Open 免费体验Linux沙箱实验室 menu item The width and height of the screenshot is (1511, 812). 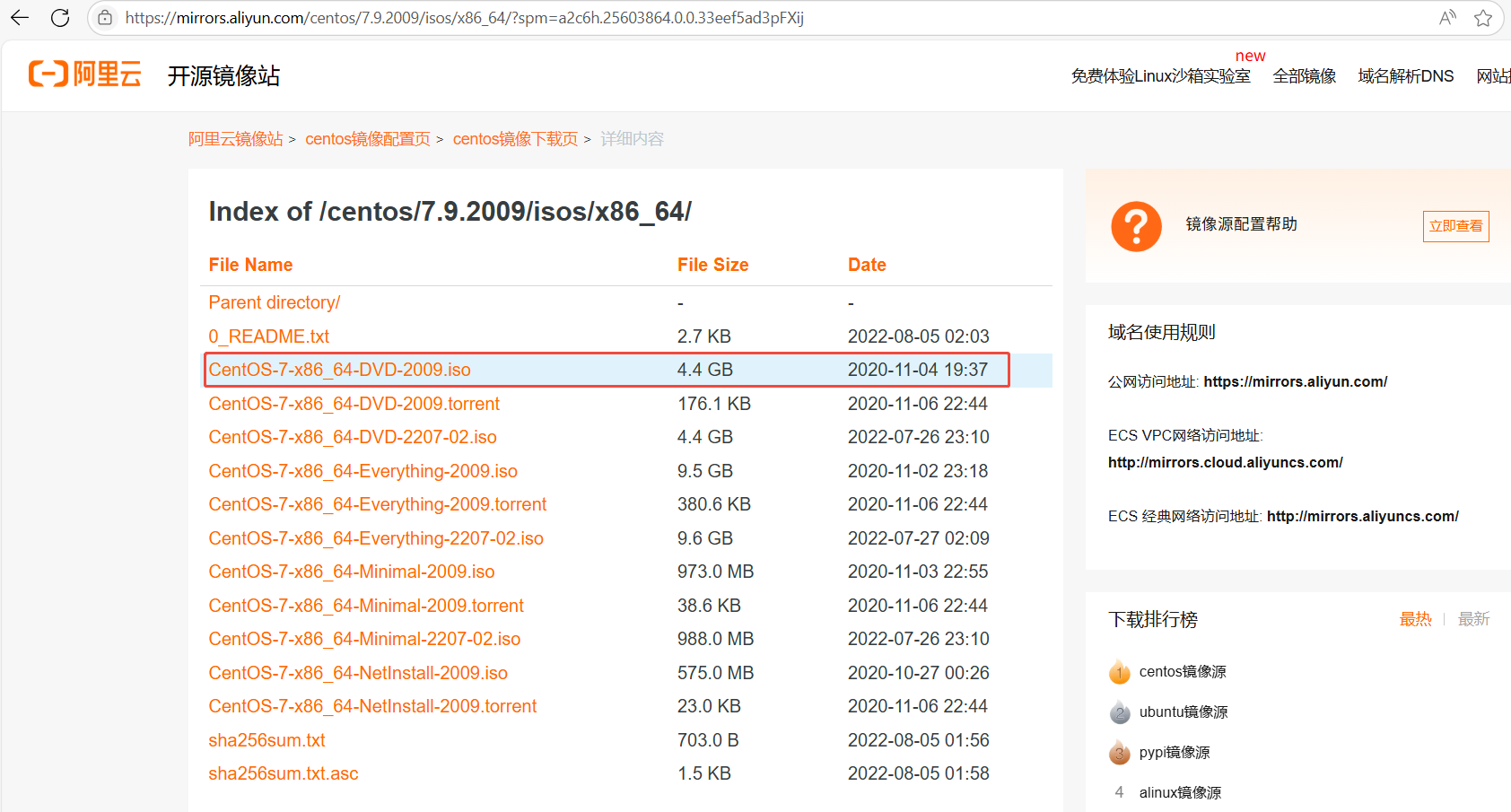pyautogui.click(x=1161, y=76)
